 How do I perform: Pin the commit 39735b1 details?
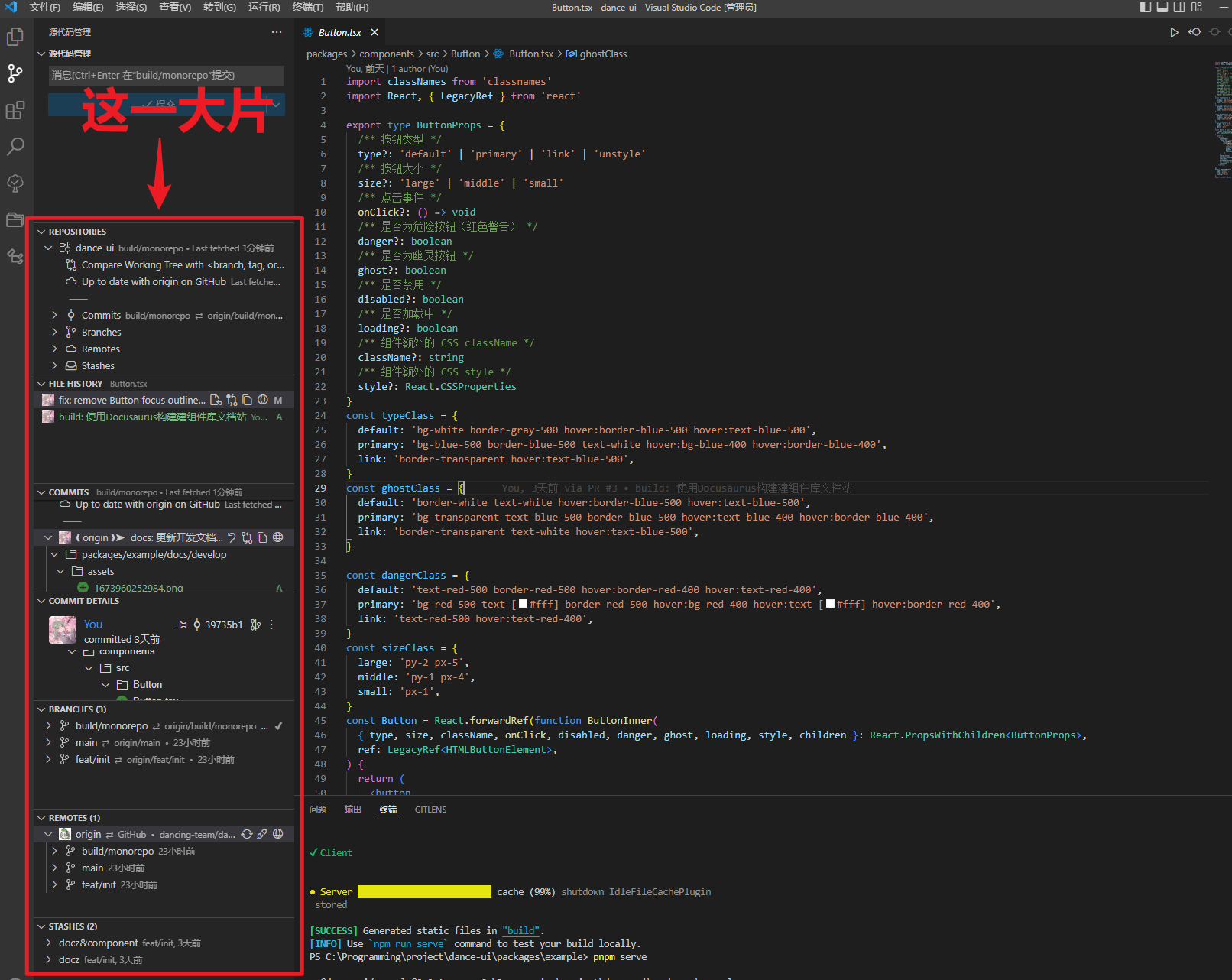click(x=182, y=625)
